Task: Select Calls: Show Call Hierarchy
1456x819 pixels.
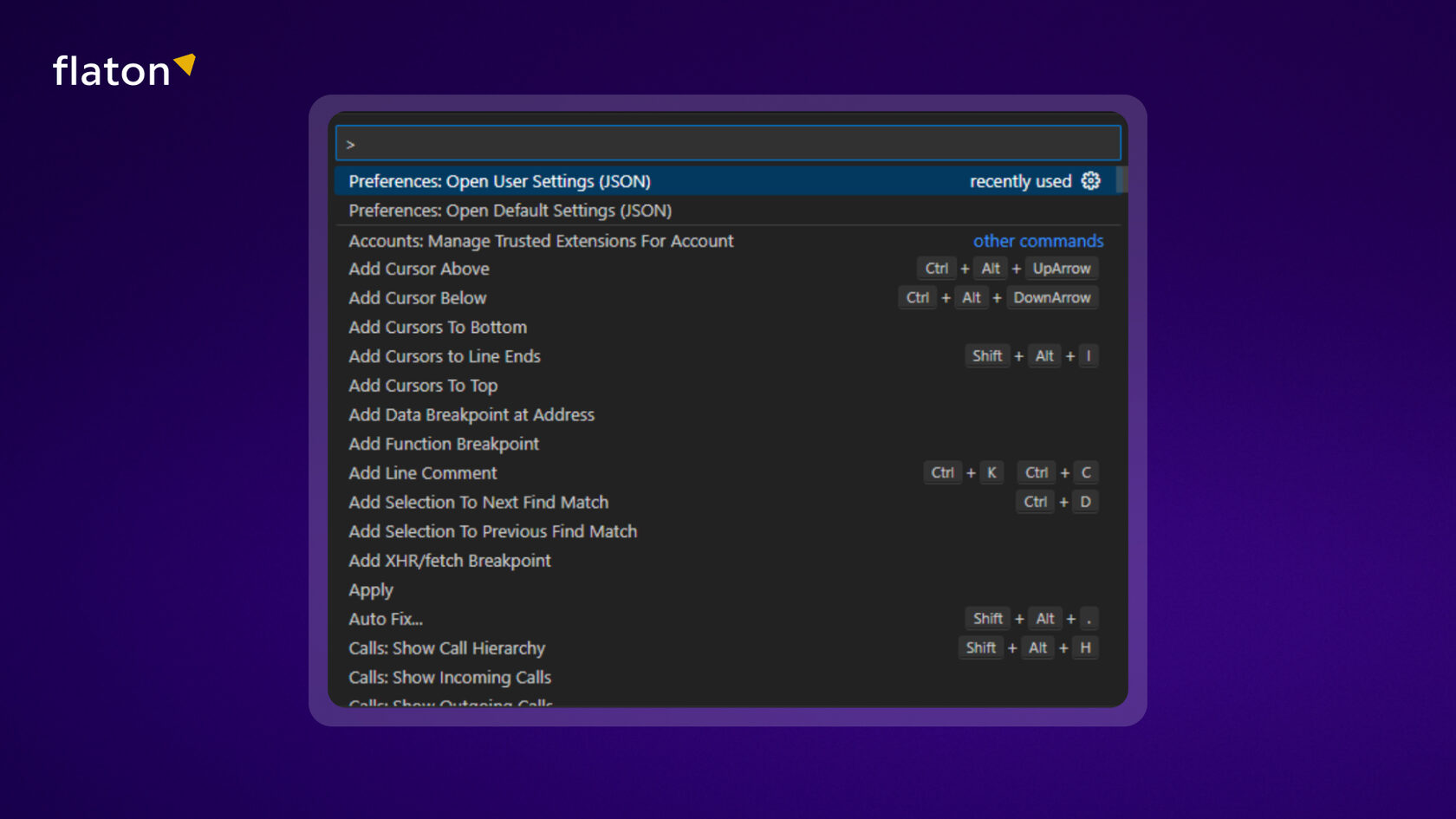Action: [726, 648]
